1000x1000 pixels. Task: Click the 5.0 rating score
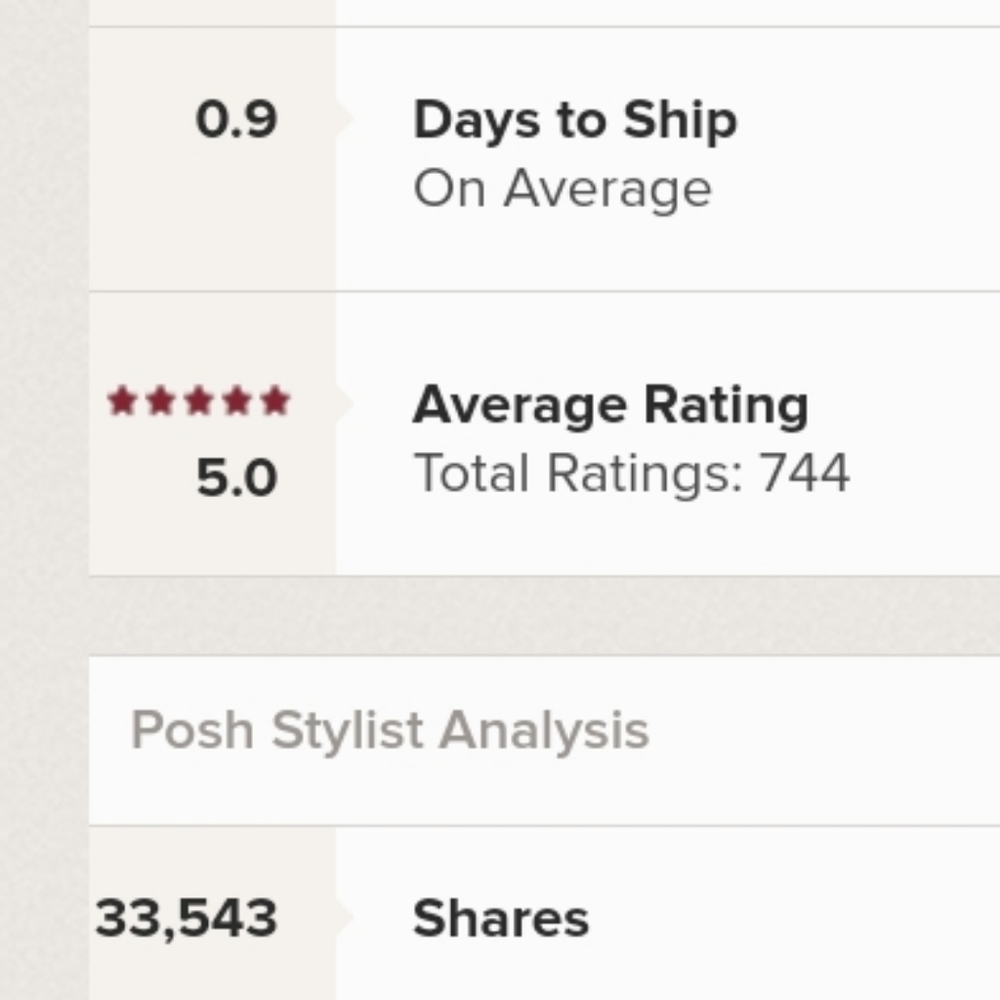pyautogui.click(x=236, y=479)
